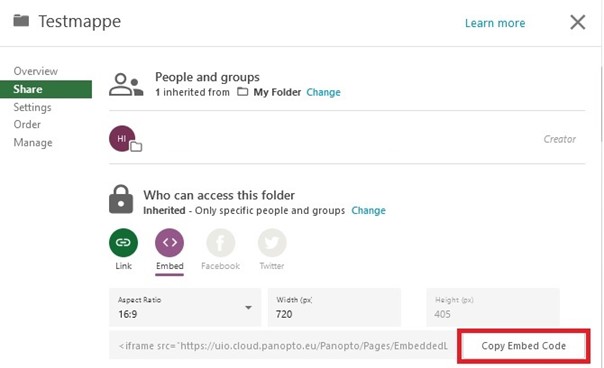Click the iframe embed code field
Image resolution: width=604 pixels, height=368 pixels.
(x=283, y=346)
